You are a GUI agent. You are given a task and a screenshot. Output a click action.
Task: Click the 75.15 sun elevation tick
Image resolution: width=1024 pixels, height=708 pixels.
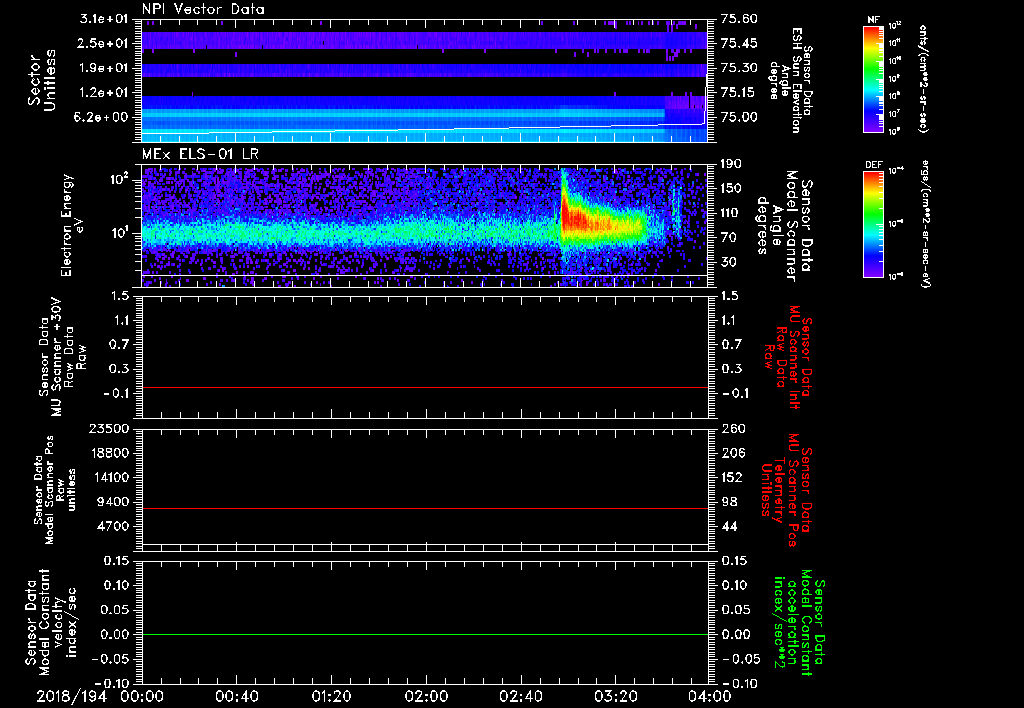pos(739,93)
